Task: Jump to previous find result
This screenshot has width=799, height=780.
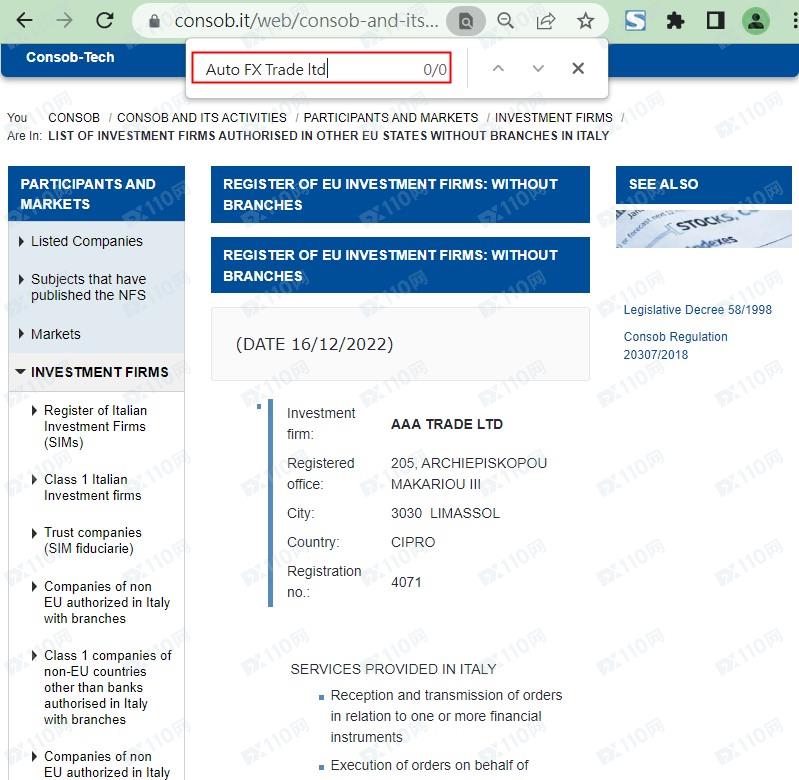Action: (x=498, y=68)
